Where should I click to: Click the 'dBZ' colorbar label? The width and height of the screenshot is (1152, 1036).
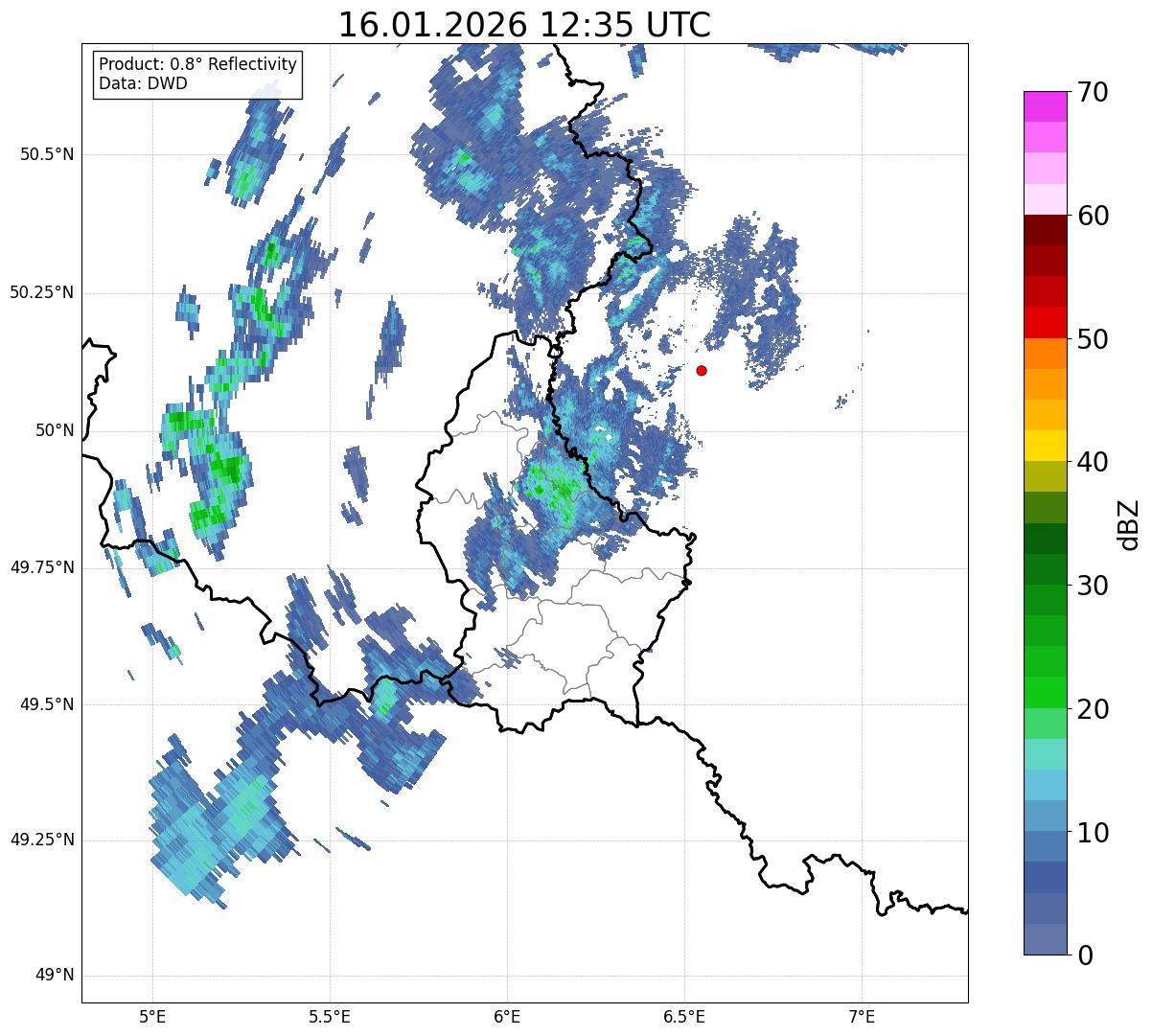point(1129,523)
